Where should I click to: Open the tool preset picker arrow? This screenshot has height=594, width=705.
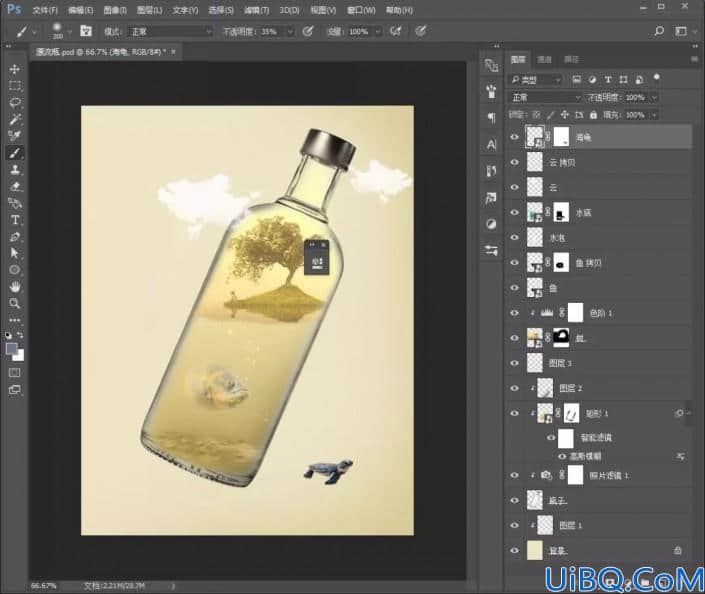pos(34,32)
